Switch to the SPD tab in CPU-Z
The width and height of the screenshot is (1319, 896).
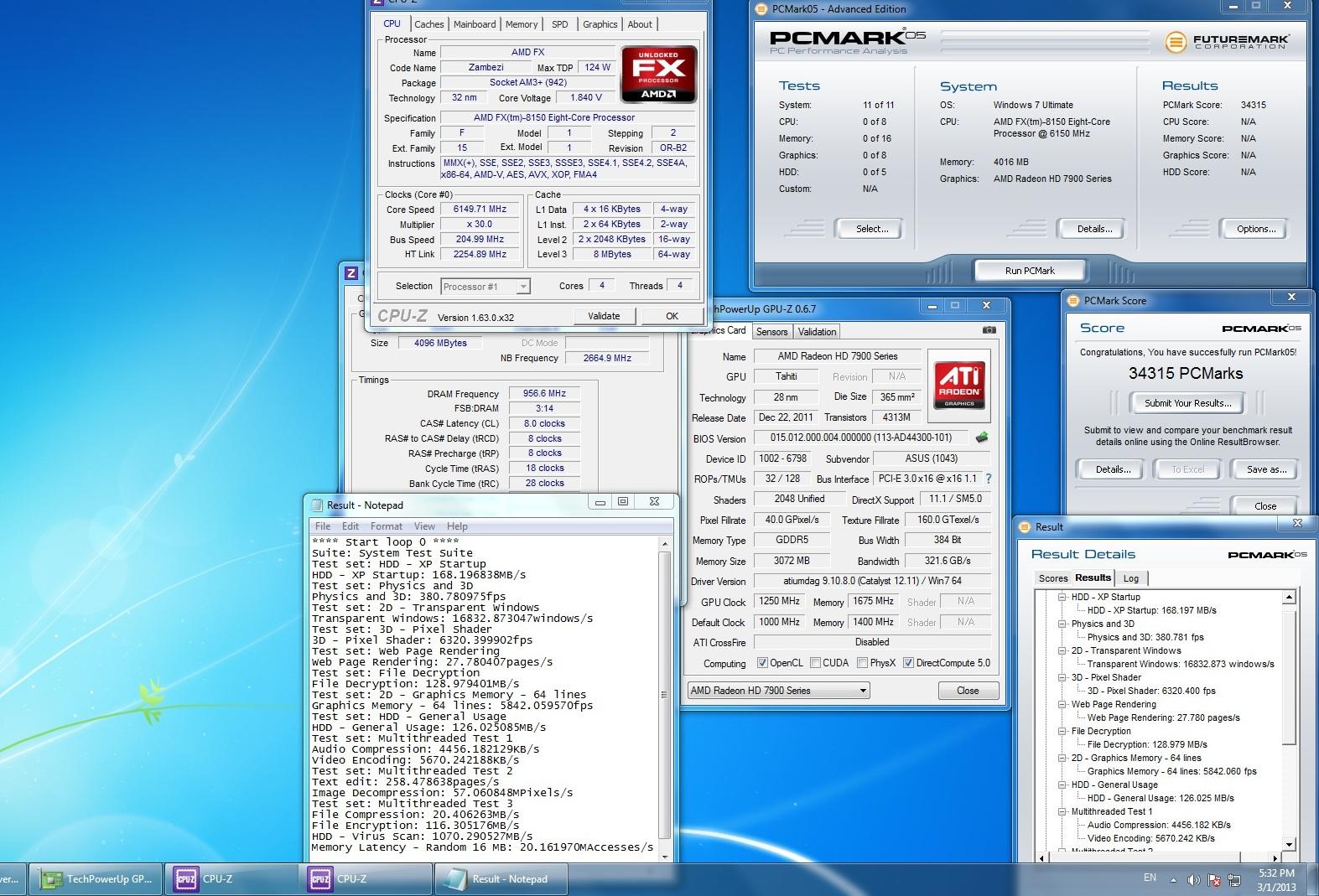(x=560, y=24)
